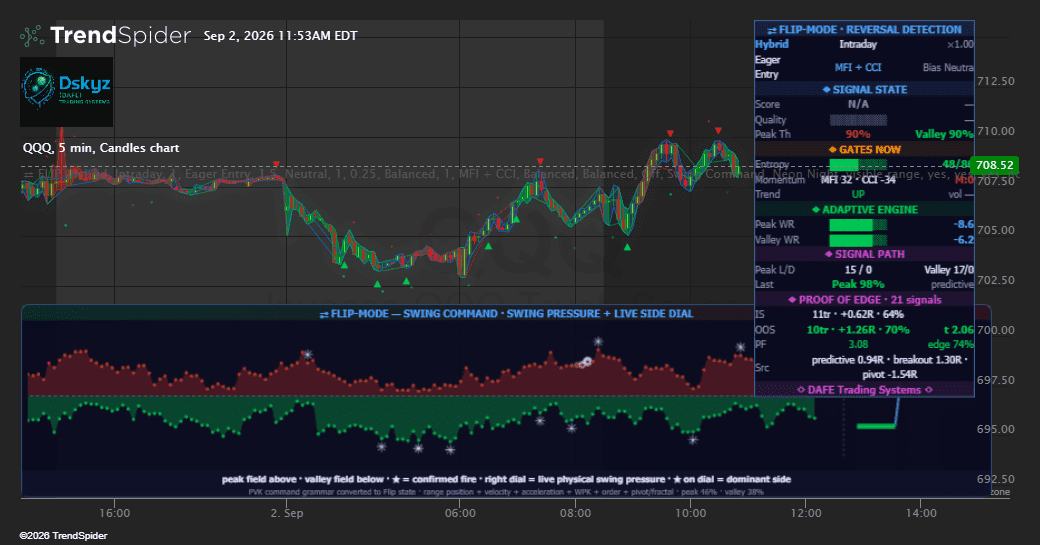Click the swap-arrows icon in the SWING COMMAND header
Viewport: 1040px width, 545px height.
tap(324, 314)
